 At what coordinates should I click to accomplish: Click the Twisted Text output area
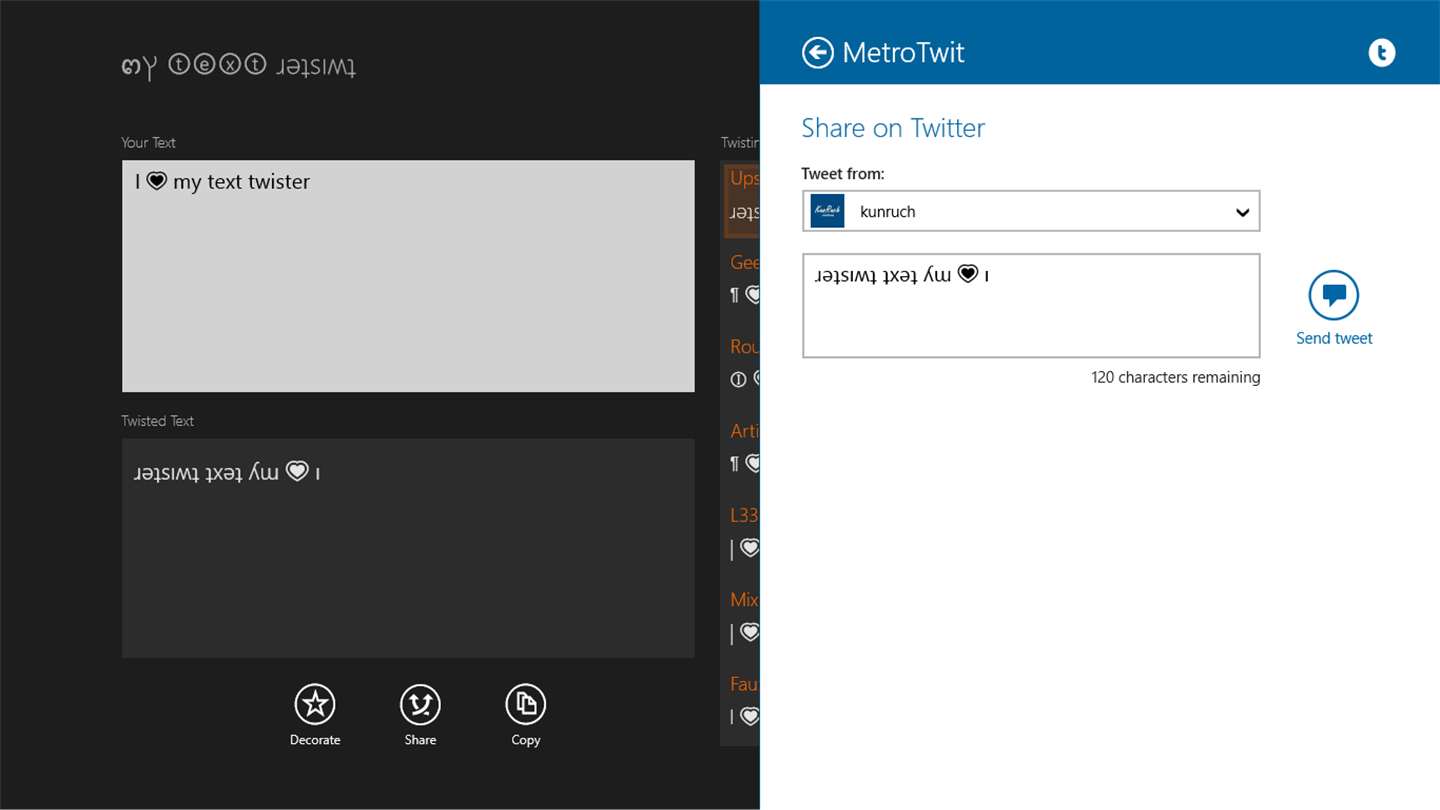408,548
